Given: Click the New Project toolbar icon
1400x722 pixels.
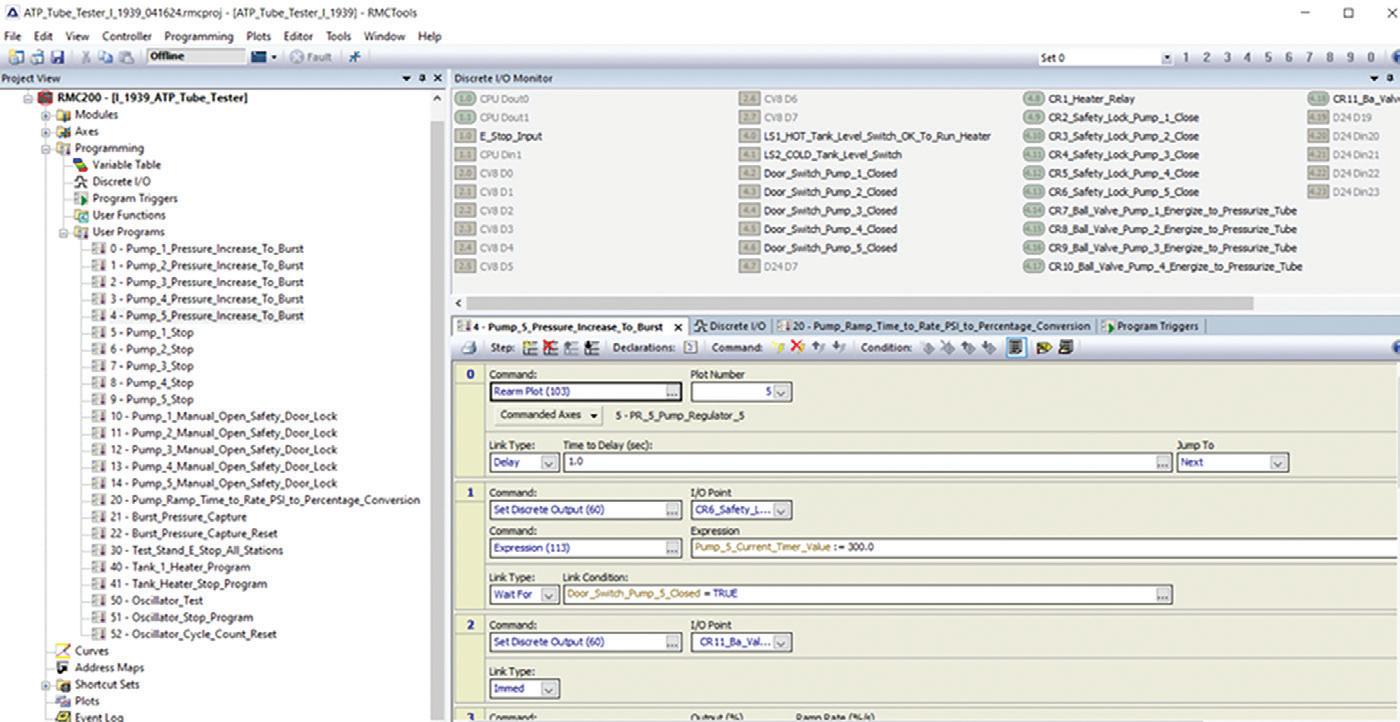Looking at the screenshot, I should coord(17,57).
